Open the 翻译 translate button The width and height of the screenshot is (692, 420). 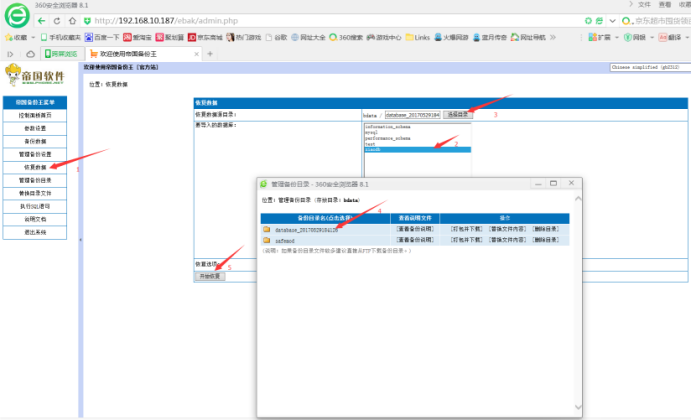(670, 38)
